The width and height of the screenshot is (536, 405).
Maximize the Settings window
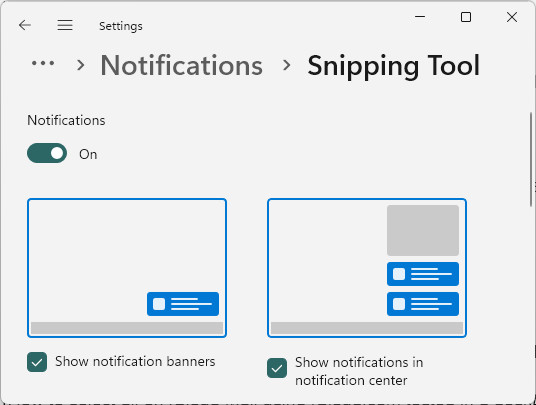click(466, 17)
